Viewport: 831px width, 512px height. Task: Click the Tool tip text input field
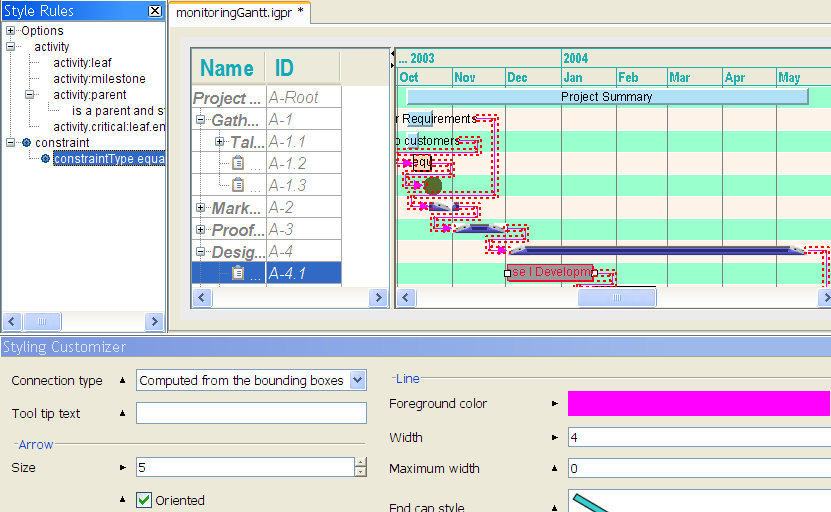(x=251, y=413)
